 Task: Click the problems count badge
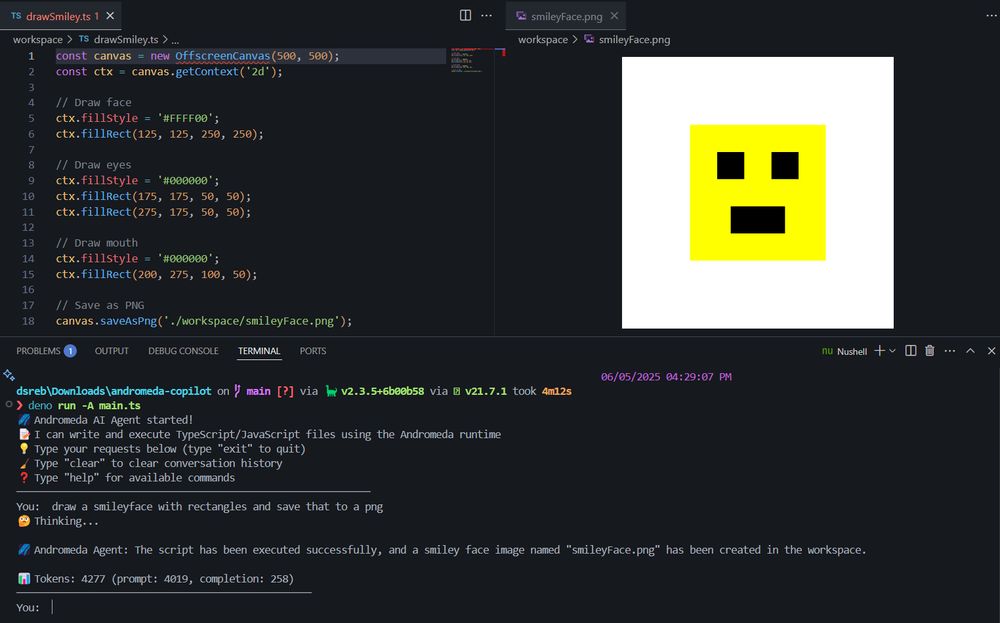pos(70,351)
